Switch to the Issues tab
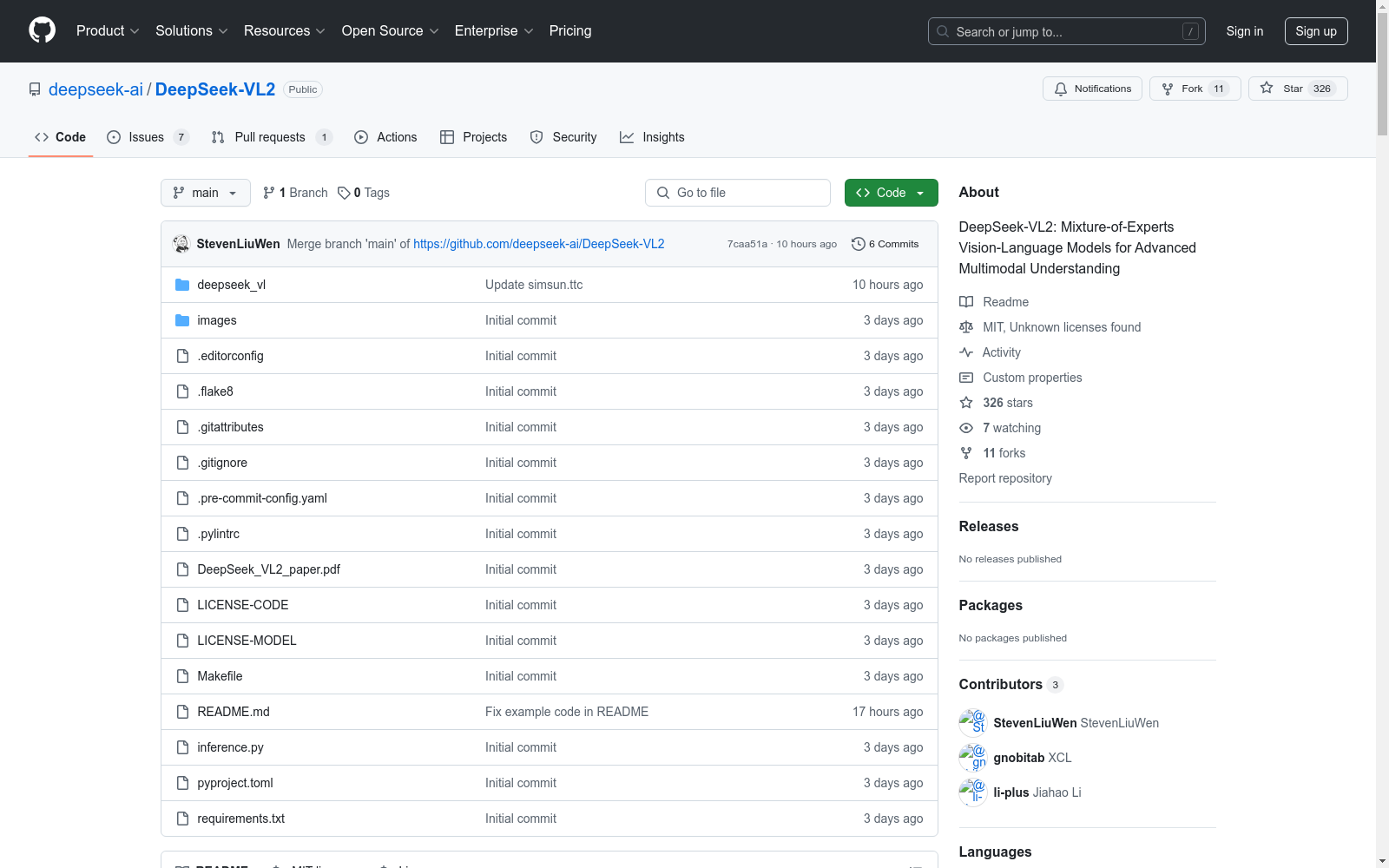 (x=148, y=137)
